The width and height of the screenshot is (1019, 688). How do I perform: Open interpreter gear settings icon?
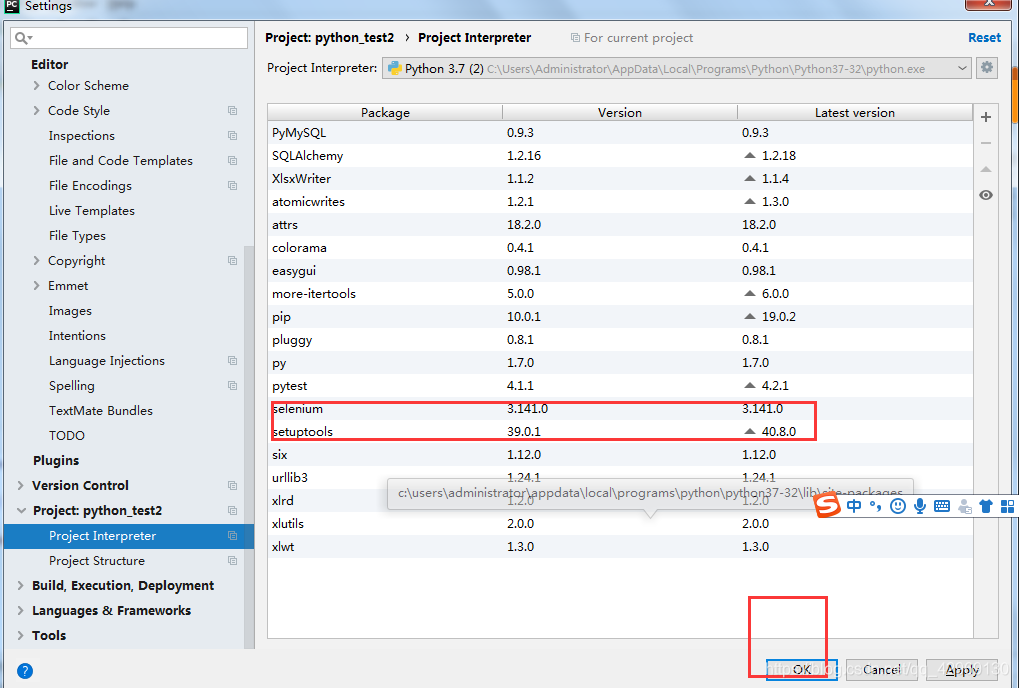tap(987, 68)
